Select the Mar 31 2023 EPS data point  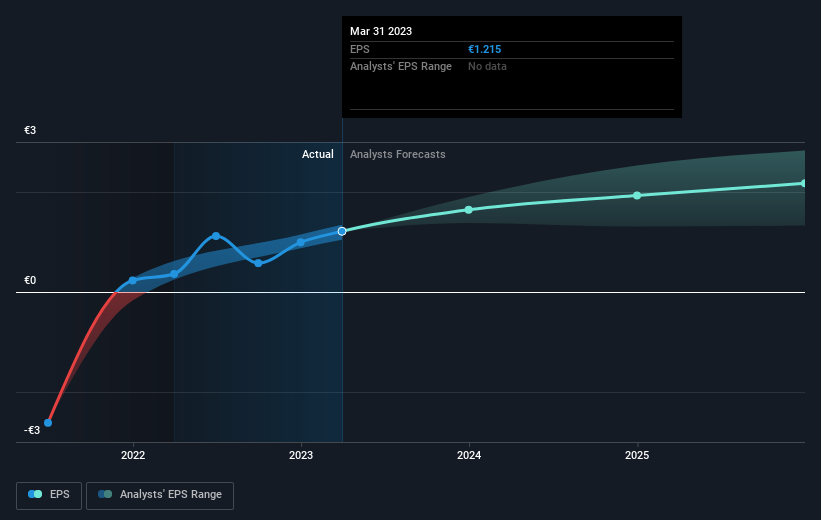coord(342,231)
